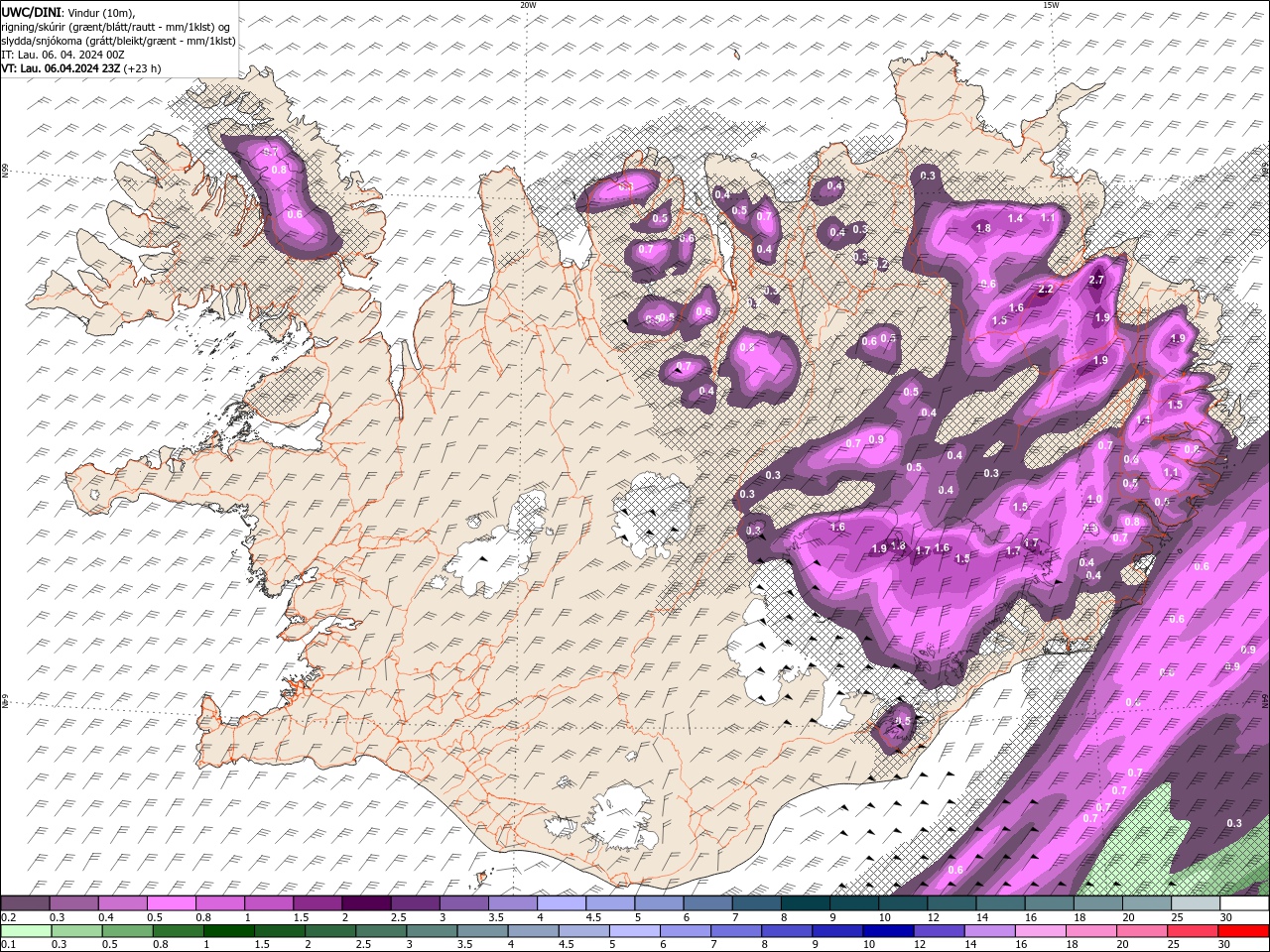This screenshot has height=952, width=1270.
Task: Click the '0.2' label in snow legend
Action: tap(8, 917)
